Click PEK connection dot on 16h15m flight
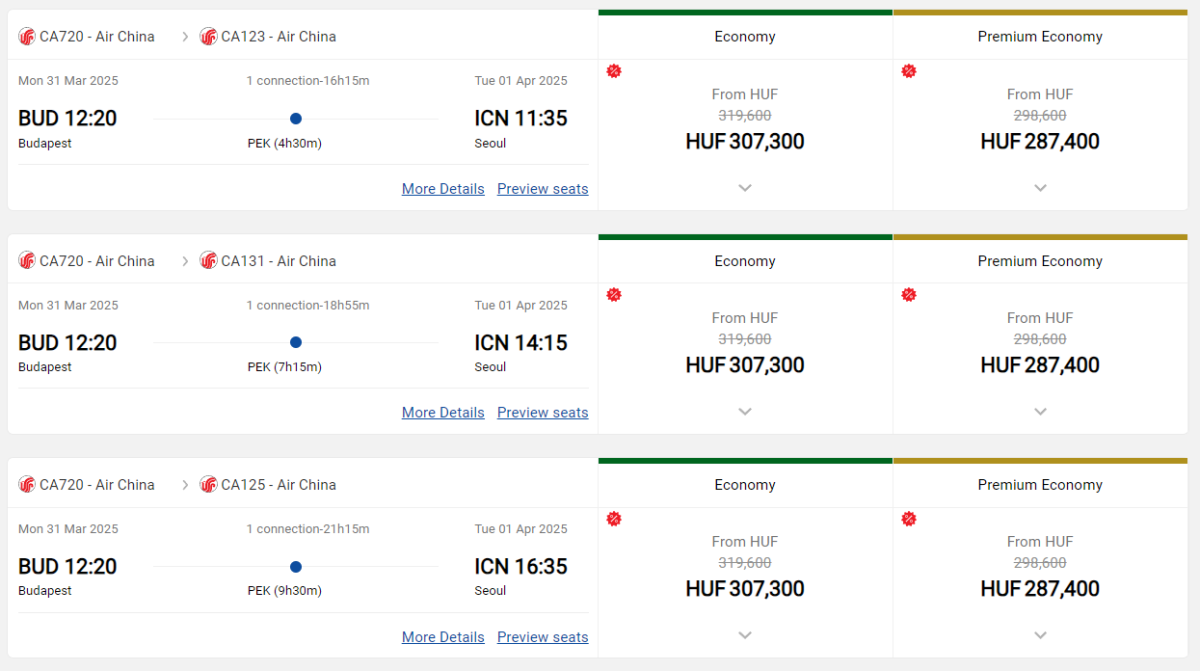The image size is (1200, 671). tap(295, 118)
